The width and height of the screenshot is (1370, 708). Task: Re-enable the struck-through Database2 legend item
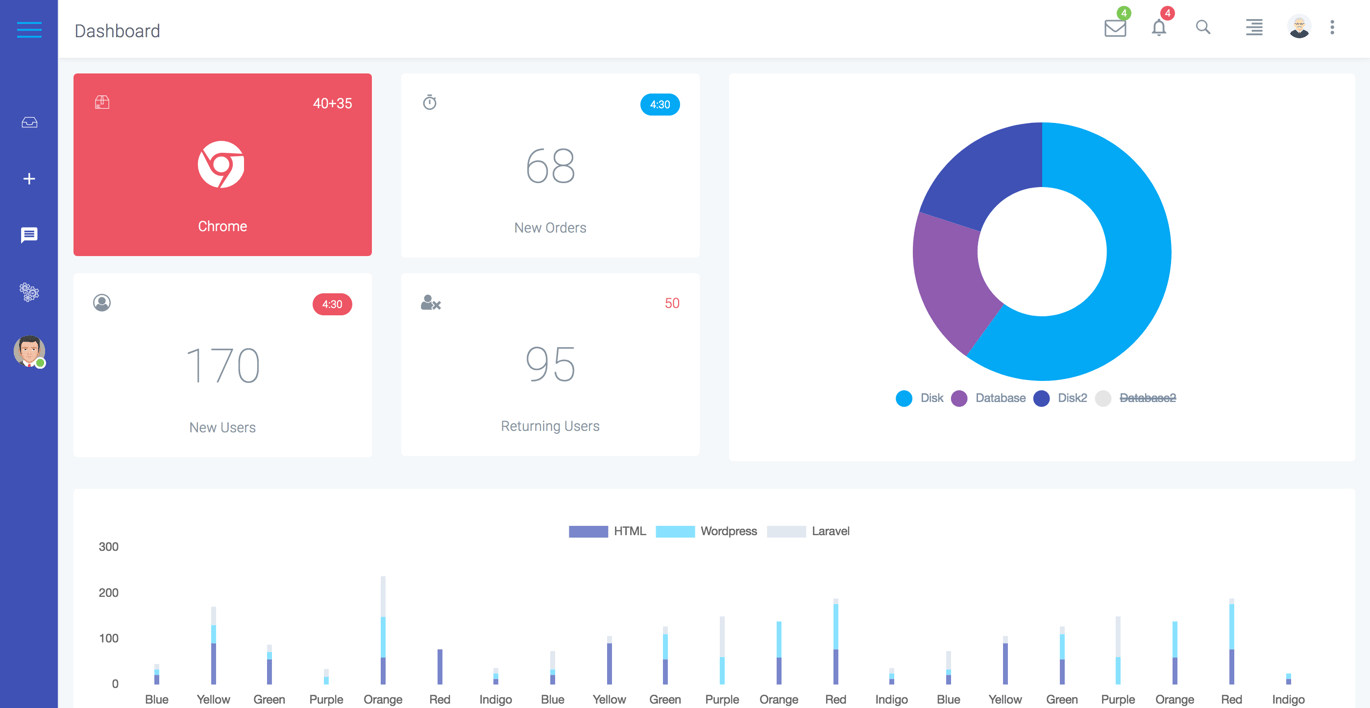point(1136,398)
